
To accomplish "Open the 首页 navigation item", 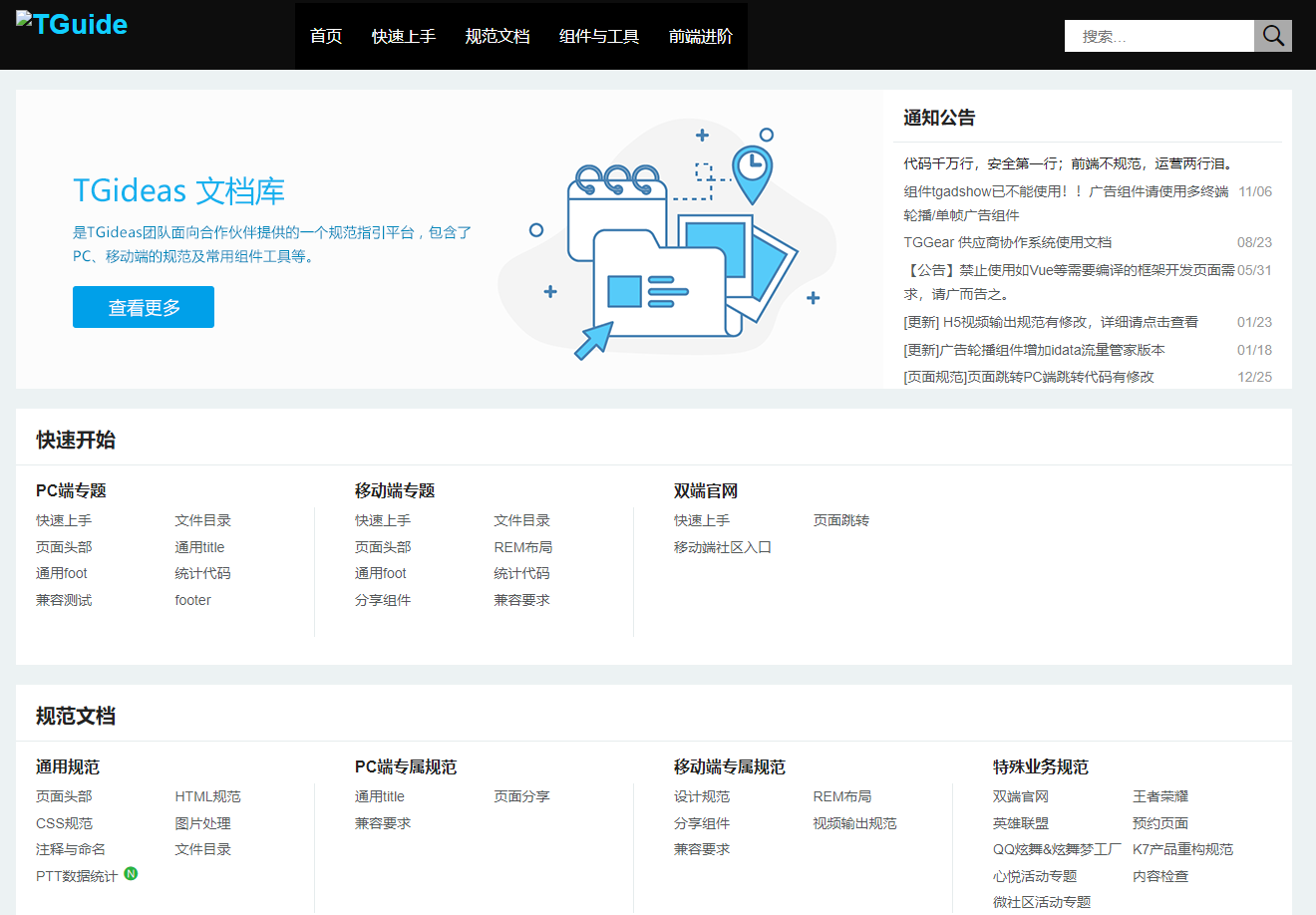I will point(326,36).
